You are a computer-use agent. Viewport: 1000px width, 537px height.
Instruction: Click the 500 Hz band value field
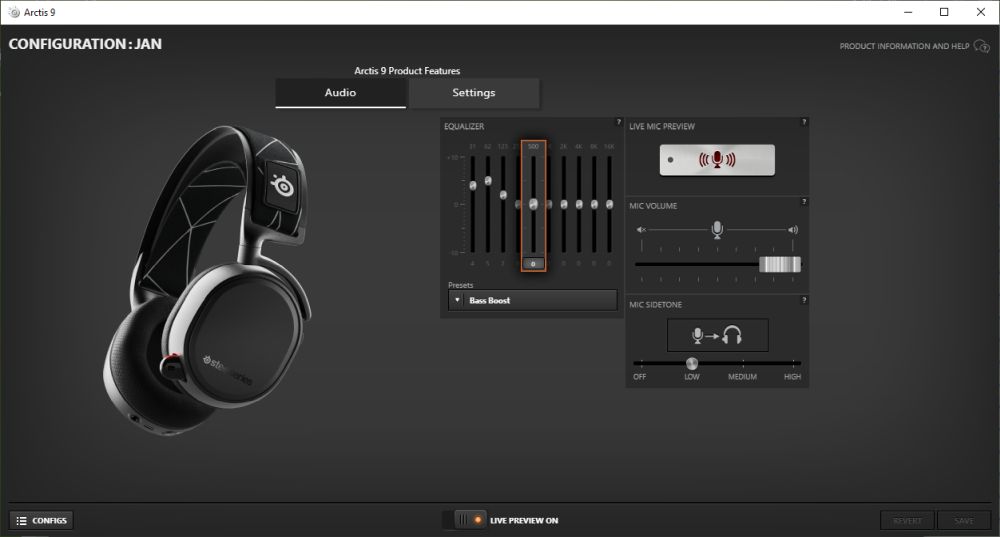pyautogui.click(x=533, y=263)
